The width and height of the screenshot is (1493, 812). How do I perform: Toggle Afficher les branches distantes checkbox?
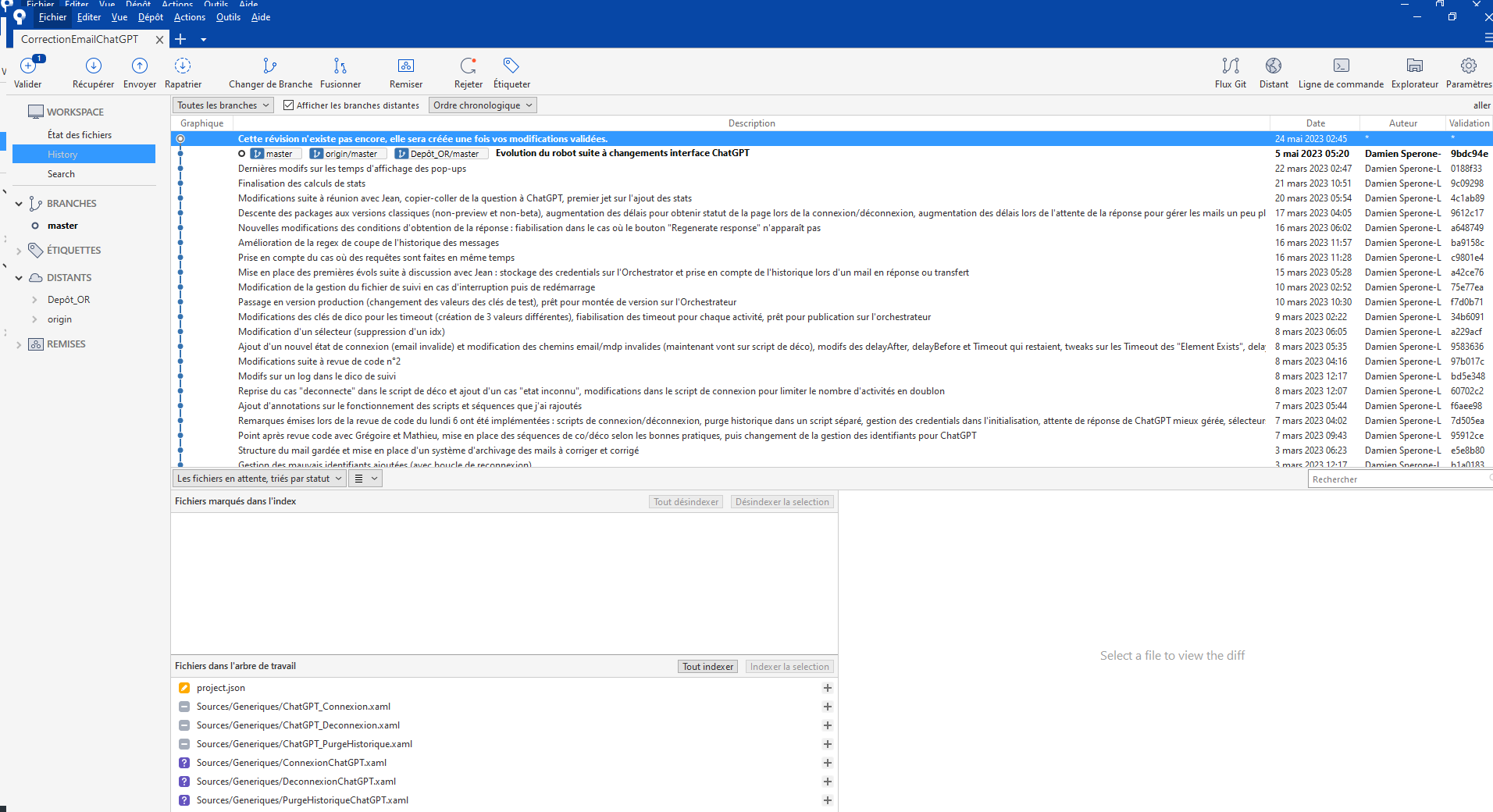coord(288,105)
